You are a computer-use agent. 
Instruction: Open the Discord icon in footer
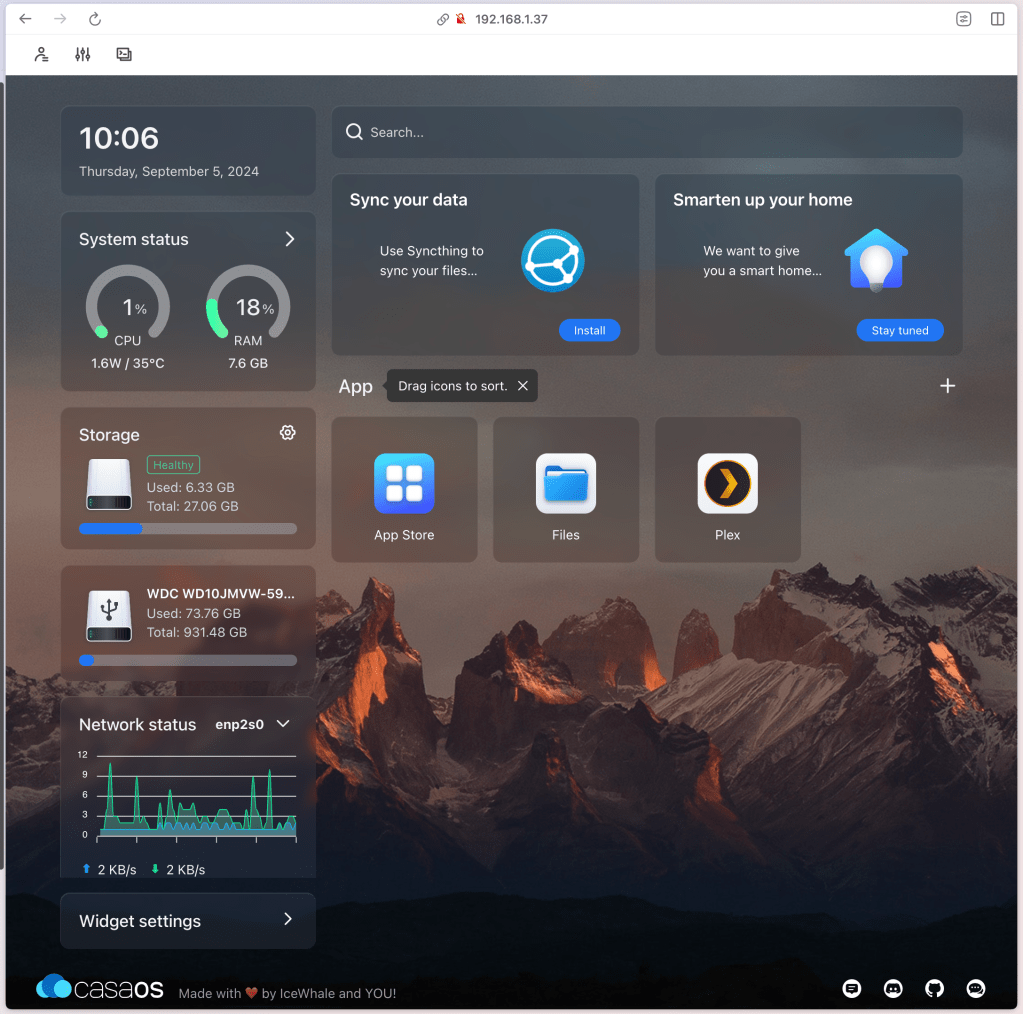coord(893,988)
